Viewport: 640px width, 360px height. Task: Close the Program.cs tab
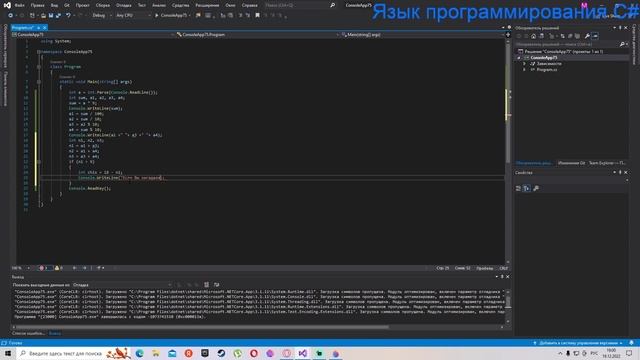(x=44, y=27)
